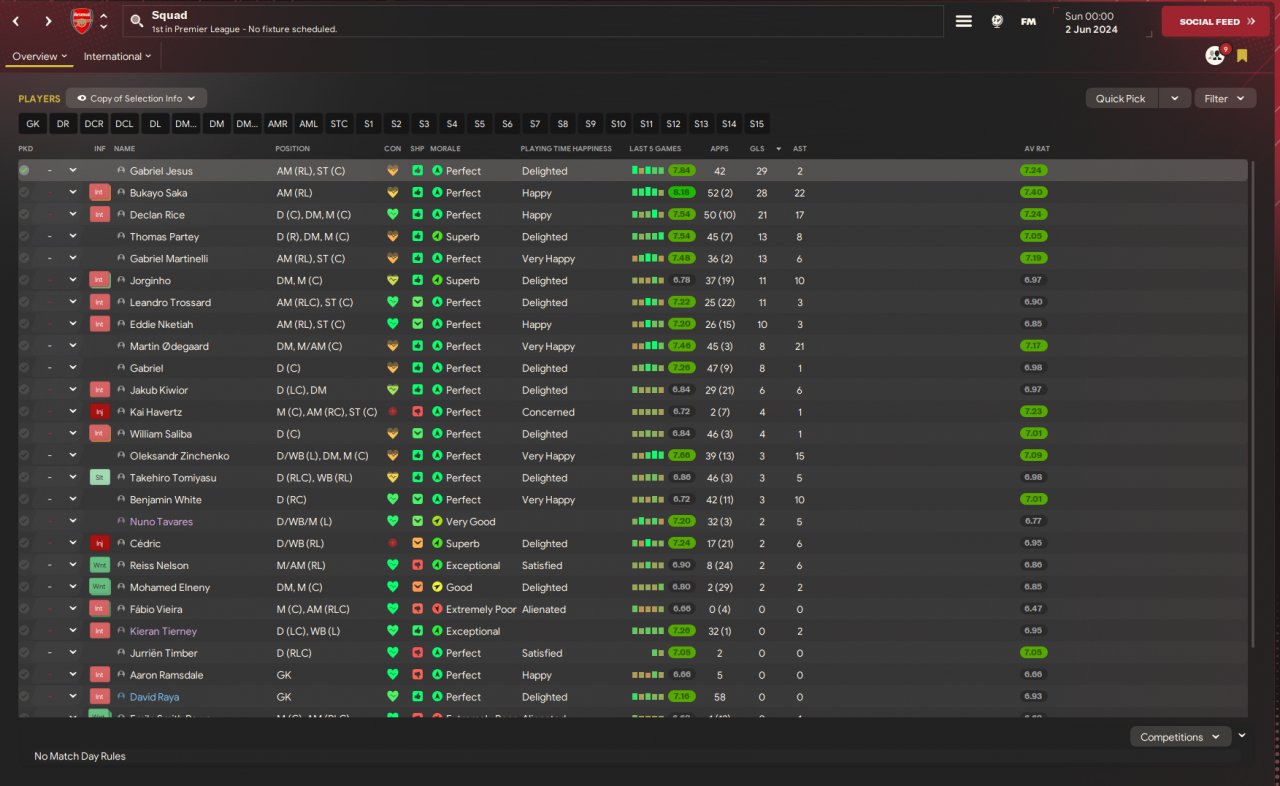Go back with the left arrow
Viewport: 1280px width, 786px height.
click(x=16, y=21)
